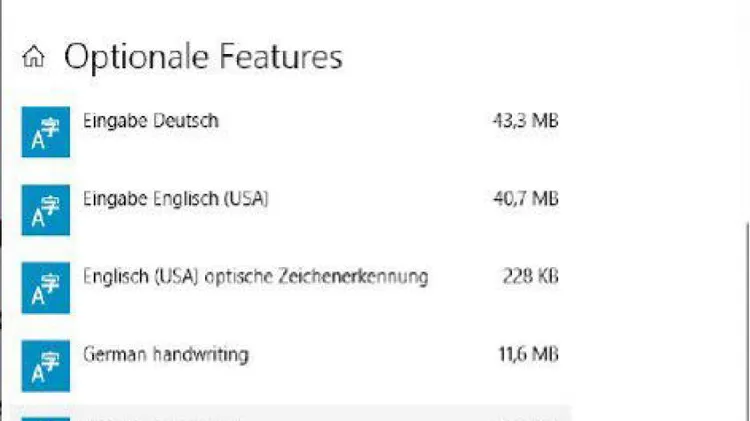Click the 43,3 MB size value

point(526,121)
